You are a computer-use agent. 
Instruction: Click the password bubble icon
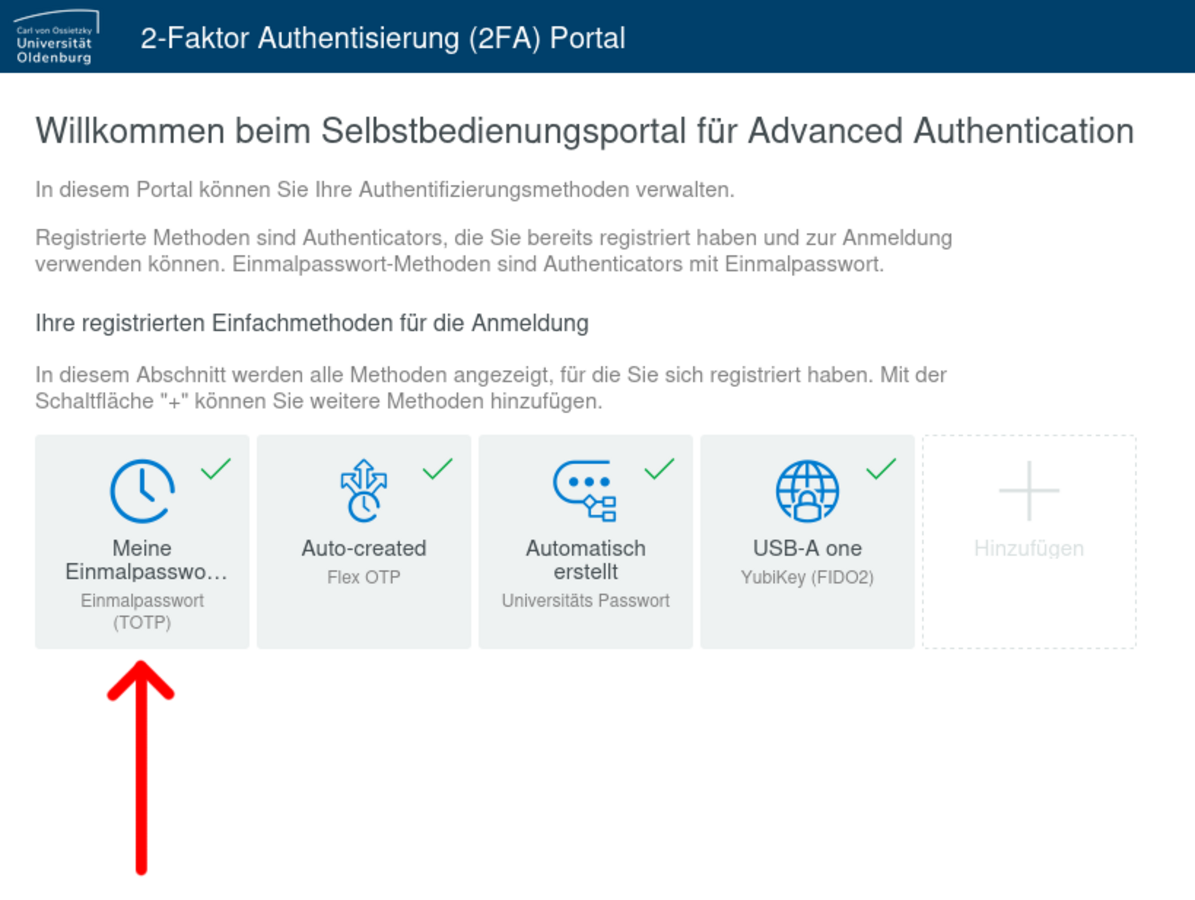coord(585,491)
